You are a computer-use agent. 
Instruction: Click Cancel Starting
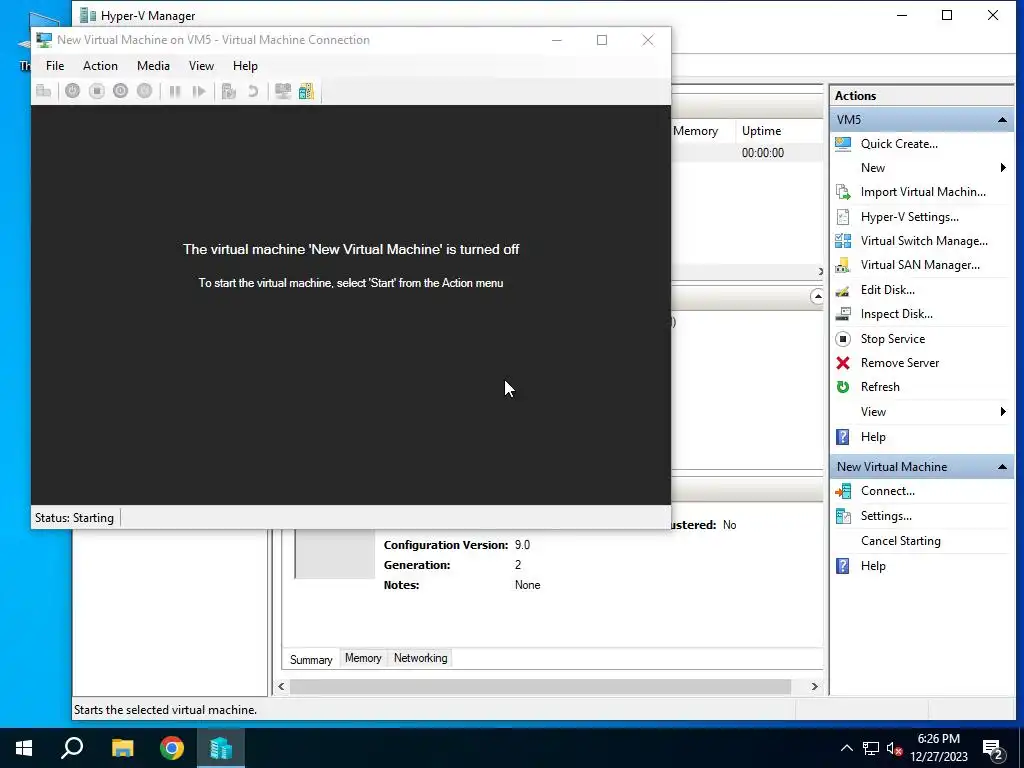click(900, 541)
